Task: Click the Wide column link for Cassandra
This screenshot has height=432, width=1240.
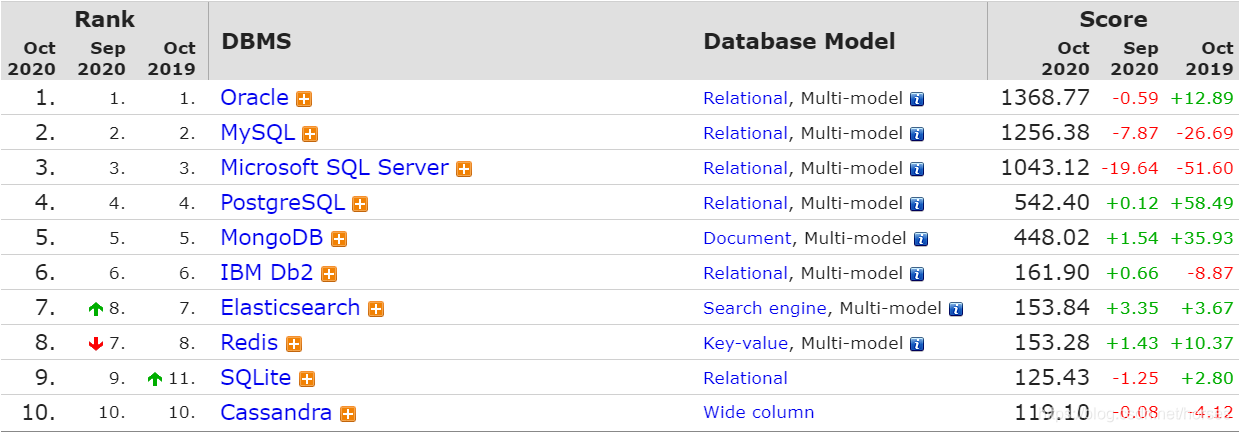Action: click(759, 412)
